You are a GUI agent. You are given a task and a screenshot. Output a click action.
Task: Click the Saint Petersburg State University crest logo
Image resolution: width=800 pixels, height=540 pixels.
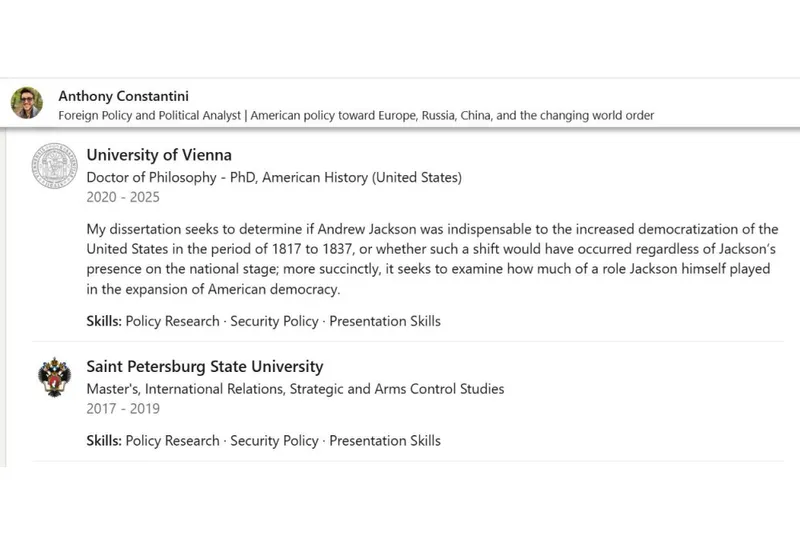pyautogui.click(x=54, y=378)
